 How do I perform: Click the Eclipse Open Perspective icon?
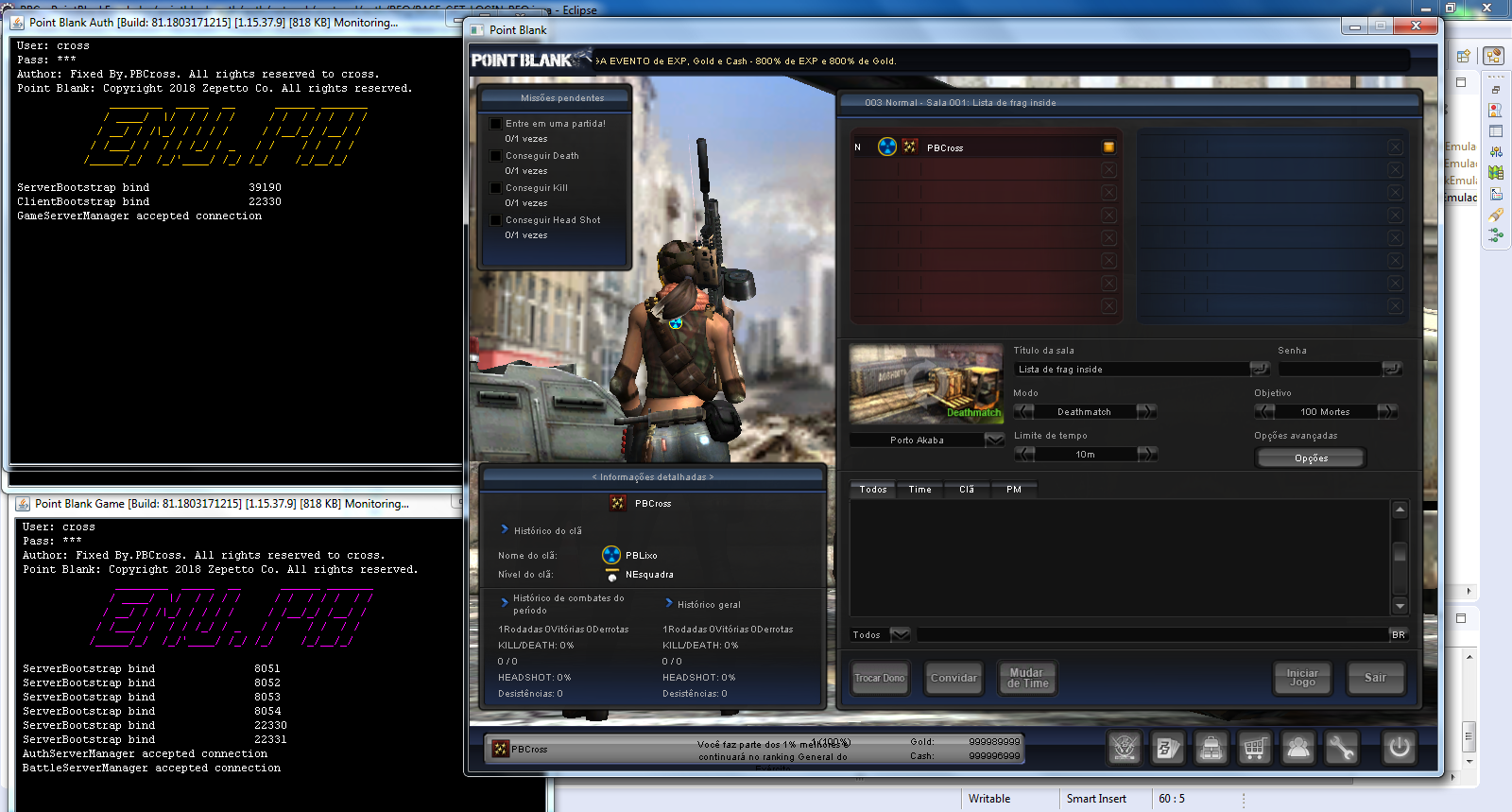(1464, 56)
